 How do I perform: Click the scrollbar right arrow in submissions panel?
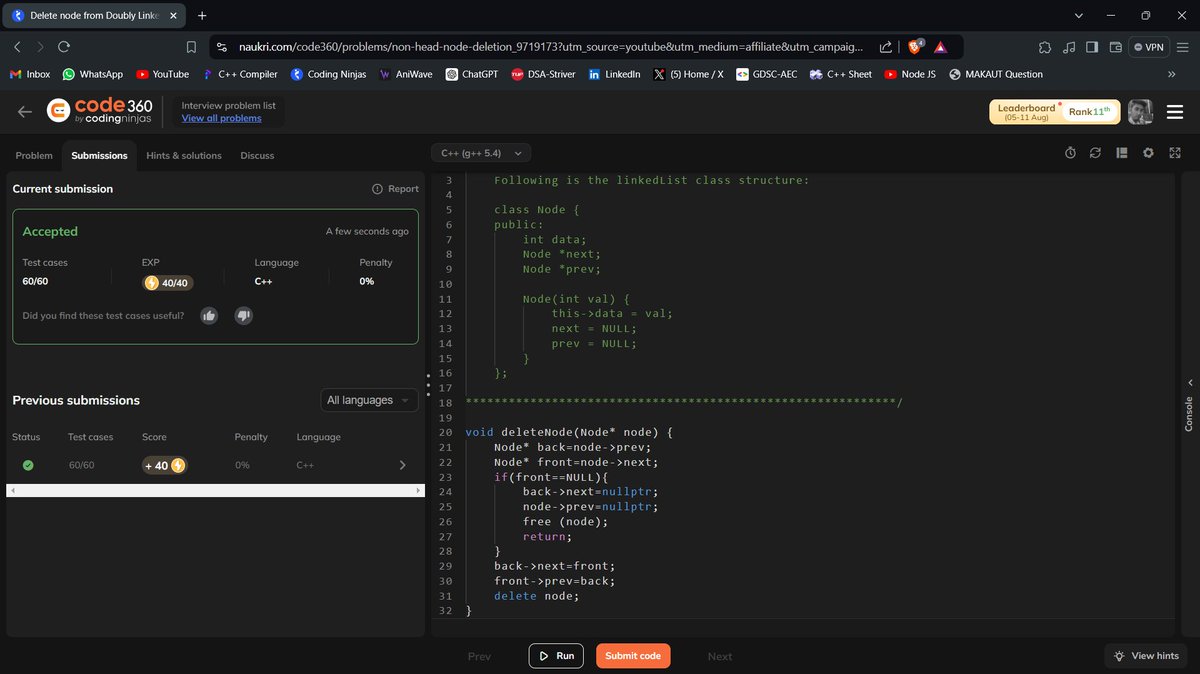point(419,491)
